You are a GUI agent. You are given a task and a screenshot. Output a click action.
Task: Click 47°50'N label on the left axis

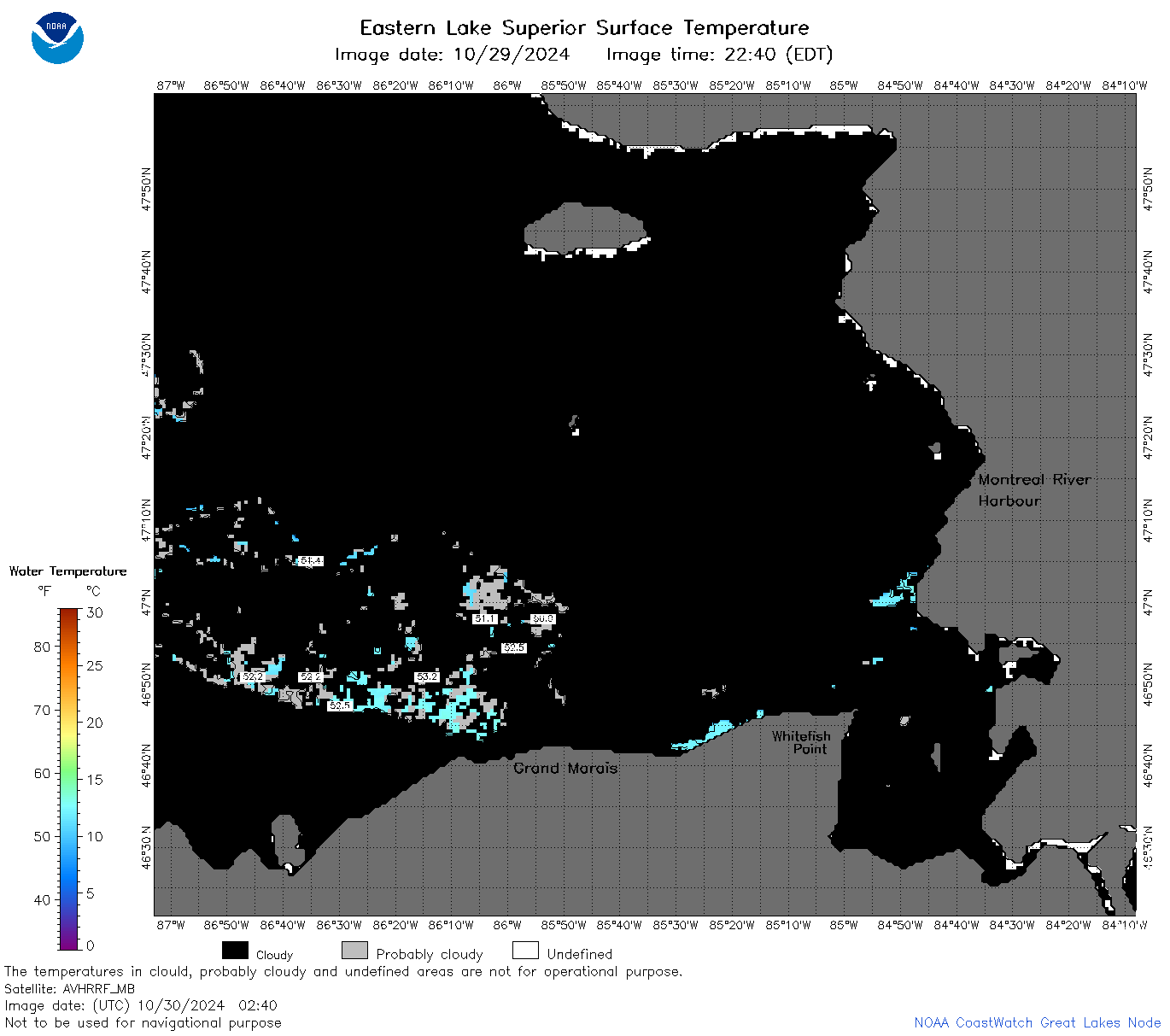pos(147,188)
